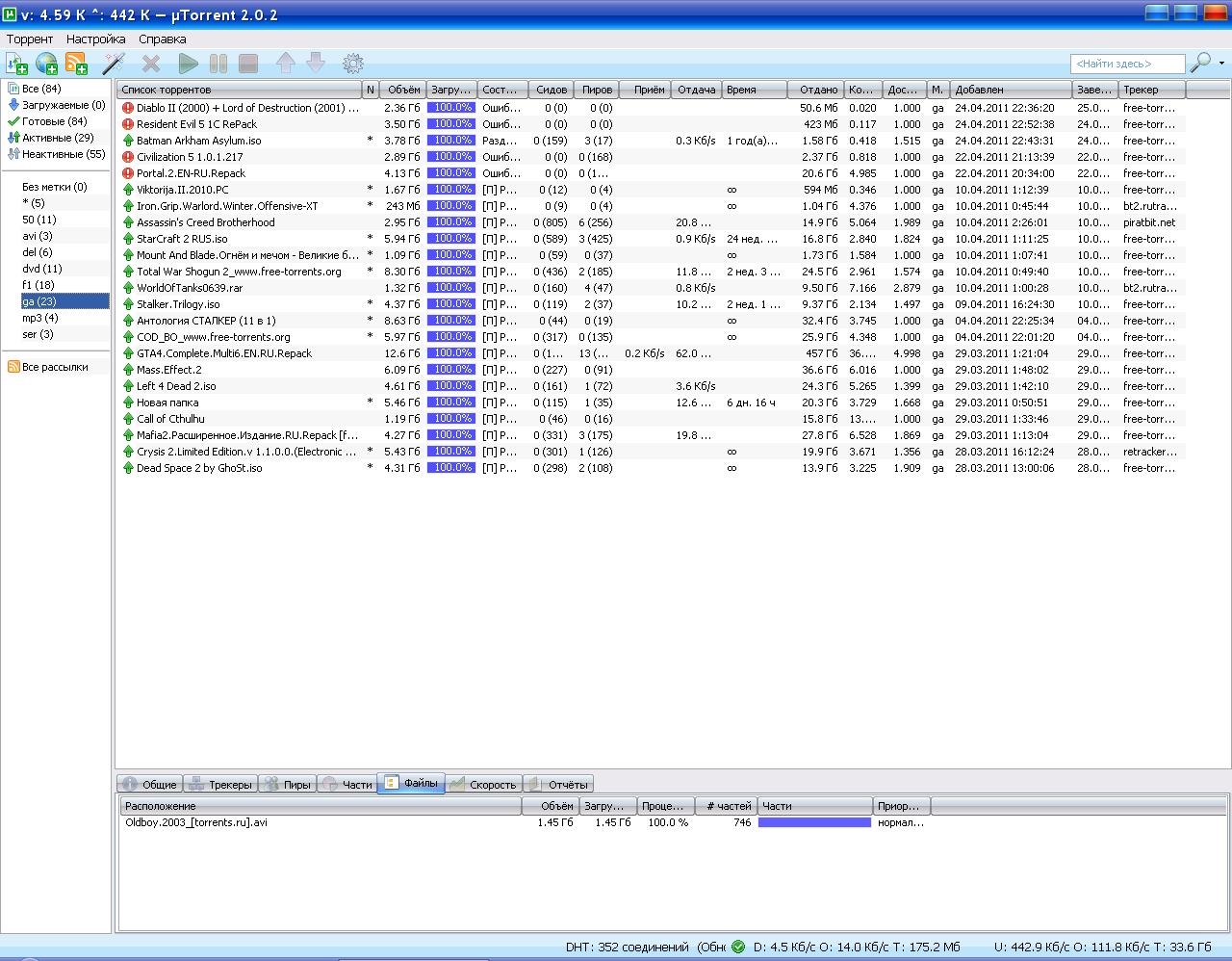Open the Справка menu
The width and height of the screenshot is (1232, 961).
click(162, 39)
